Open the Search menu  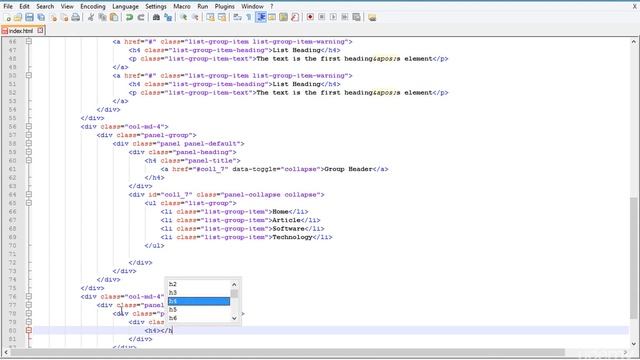pos(45,7)
